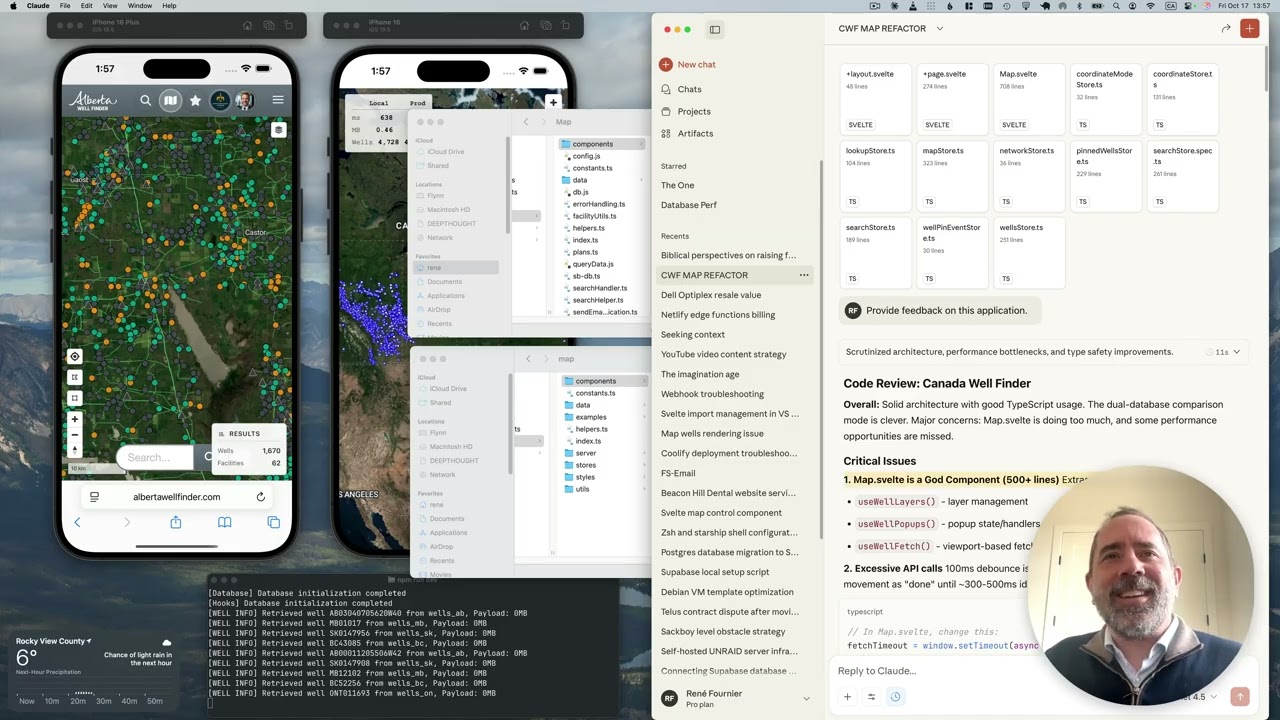Tap the plus zoom button on right phone map
This screenshot has height=720, width=1280.
point(553,102)
